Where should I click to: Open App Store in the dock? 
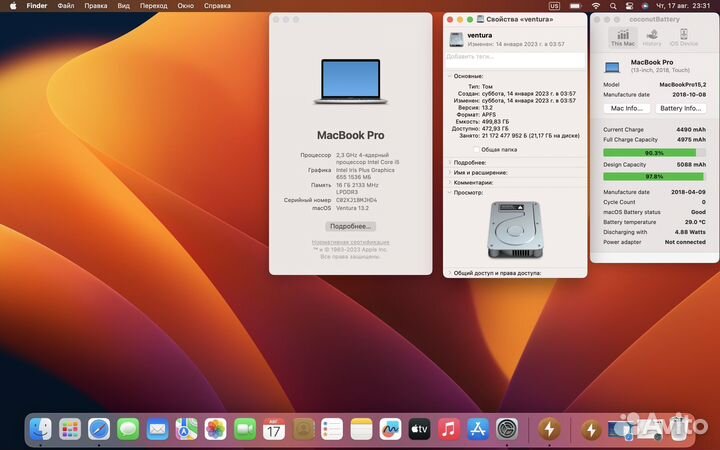478,429
